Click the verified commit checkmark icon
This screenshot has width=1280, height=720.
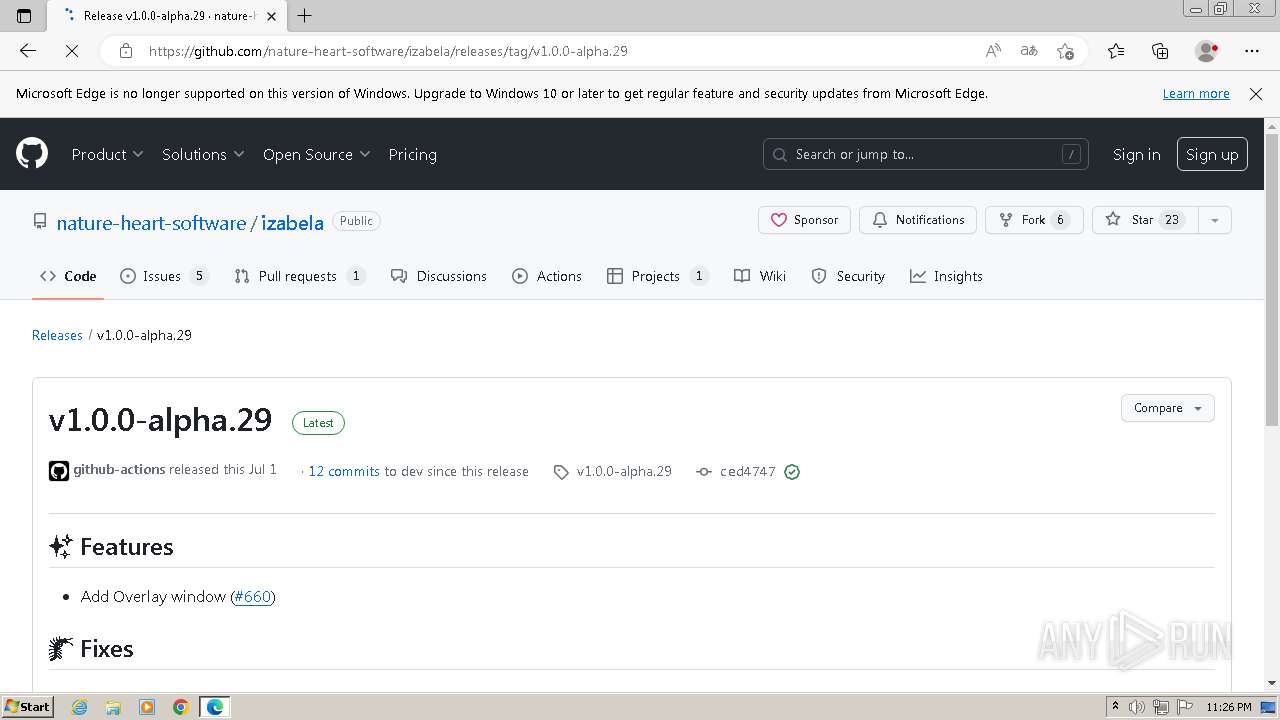pyautogui.click(x=792, y=472)
